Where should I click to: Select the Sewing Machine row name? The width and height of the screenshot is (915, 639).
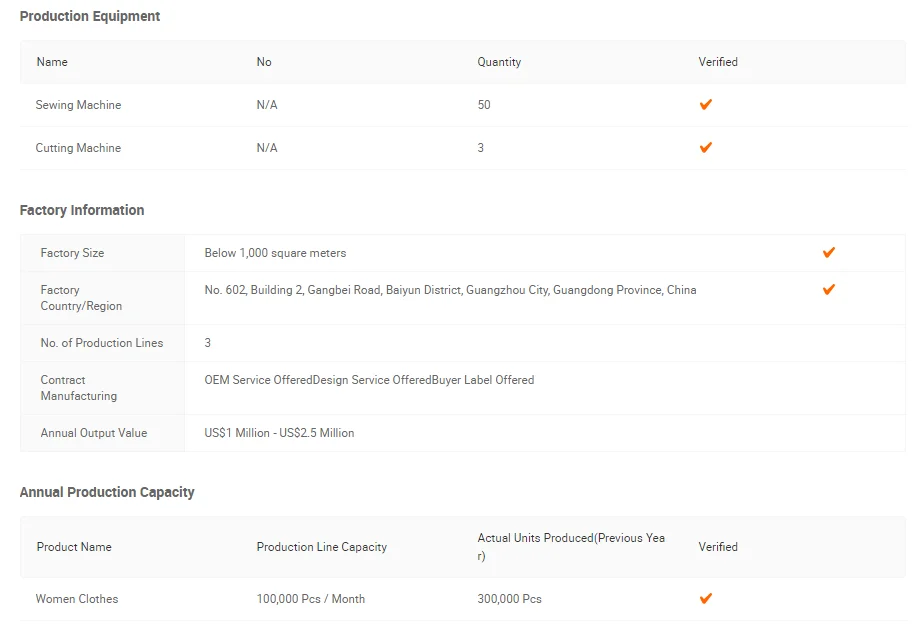(x=78, y=105)
